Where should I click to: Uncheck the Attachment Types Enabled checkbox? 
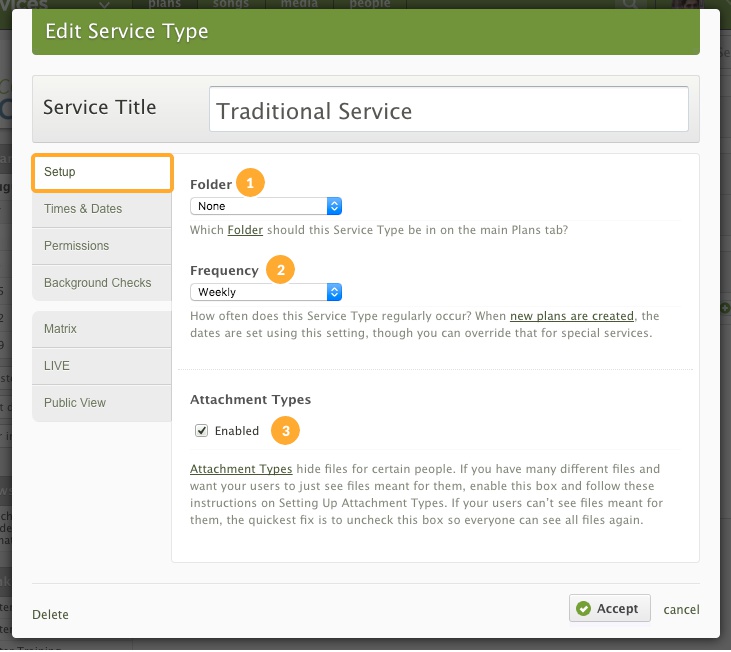pyautogui.click(x=201, y=431)
